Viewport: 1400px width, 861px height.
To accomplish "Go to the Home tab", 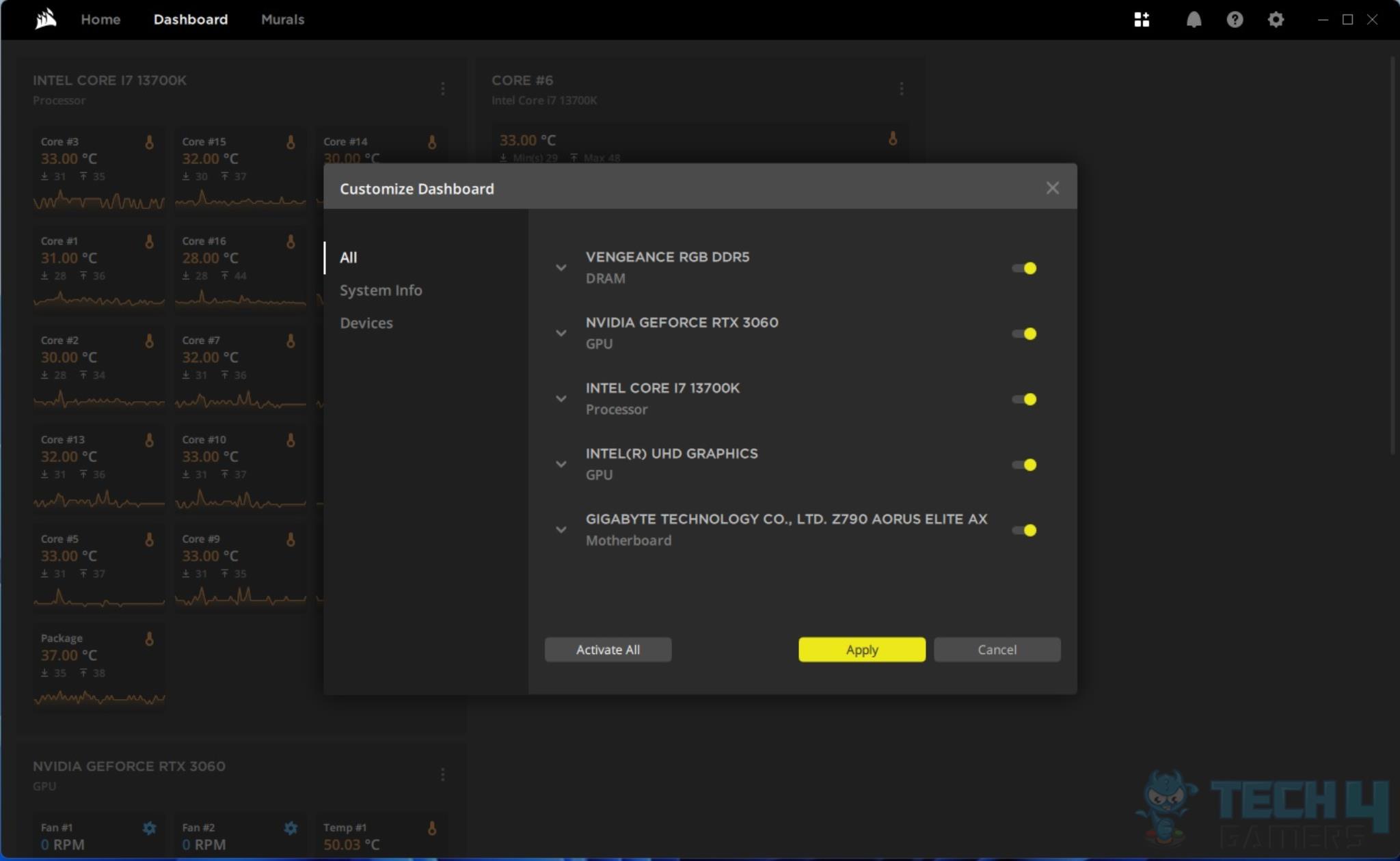I will [x=100, y=19].
